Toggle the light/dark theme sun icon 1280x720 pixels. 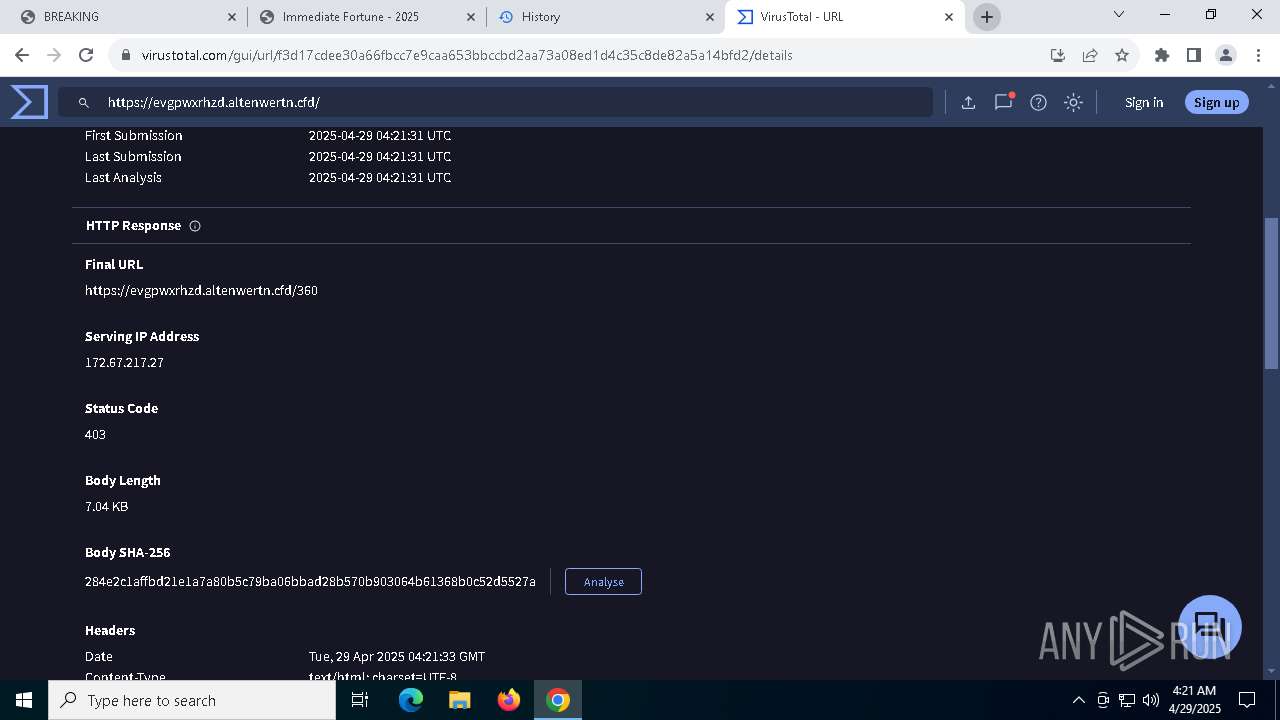(1073, 102)
